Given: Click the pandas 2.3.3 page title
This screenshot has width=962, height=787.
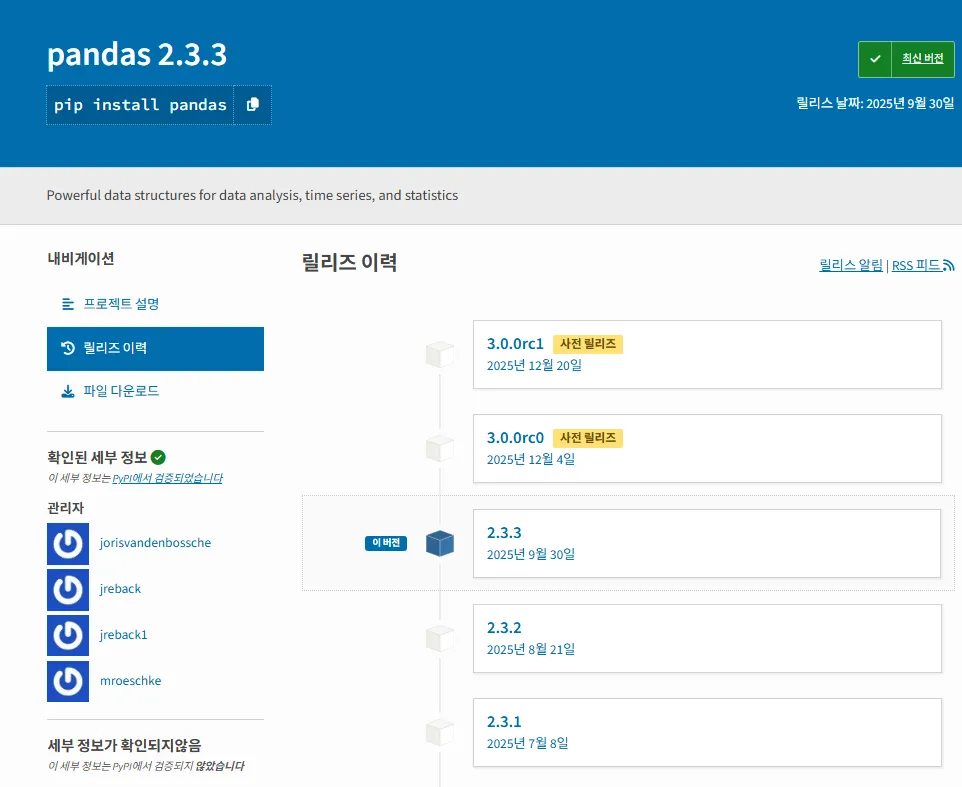Looking at the screenshot, I should [137, 55].
